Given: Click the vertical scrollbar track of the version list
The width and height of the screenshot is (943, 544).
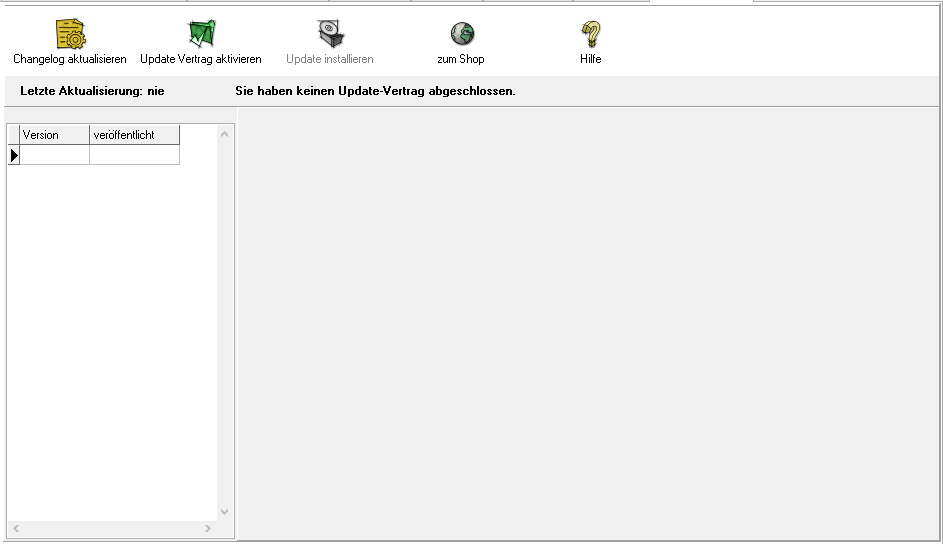Looking at the screenshot, I should tap(224, 320).
